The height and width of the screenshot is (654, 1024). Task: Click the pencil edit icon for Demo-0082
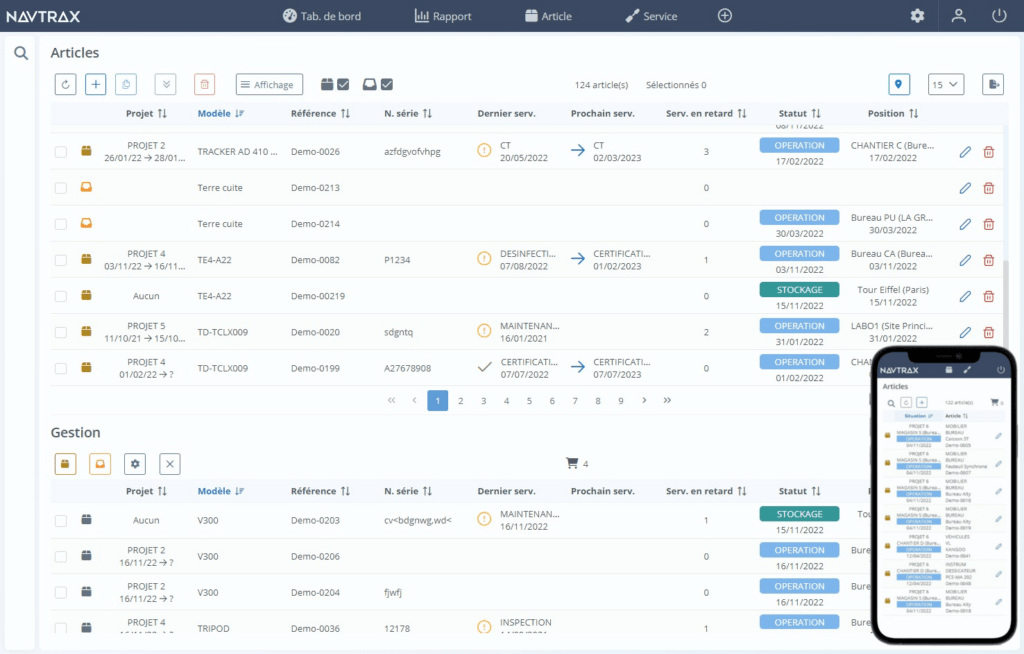[964, 260]
